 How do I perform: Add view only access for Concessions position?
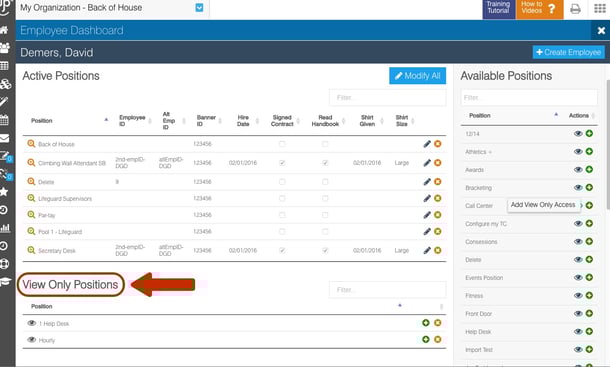tap(578, 241)
